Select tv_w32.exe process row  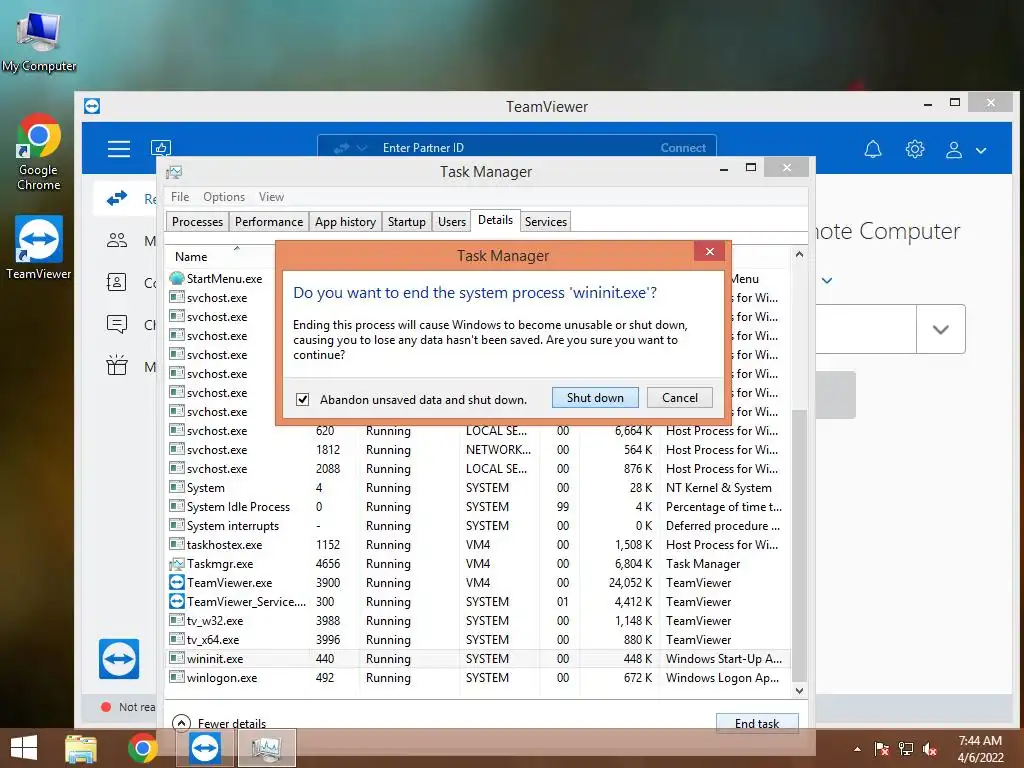(x=479, y=620)
